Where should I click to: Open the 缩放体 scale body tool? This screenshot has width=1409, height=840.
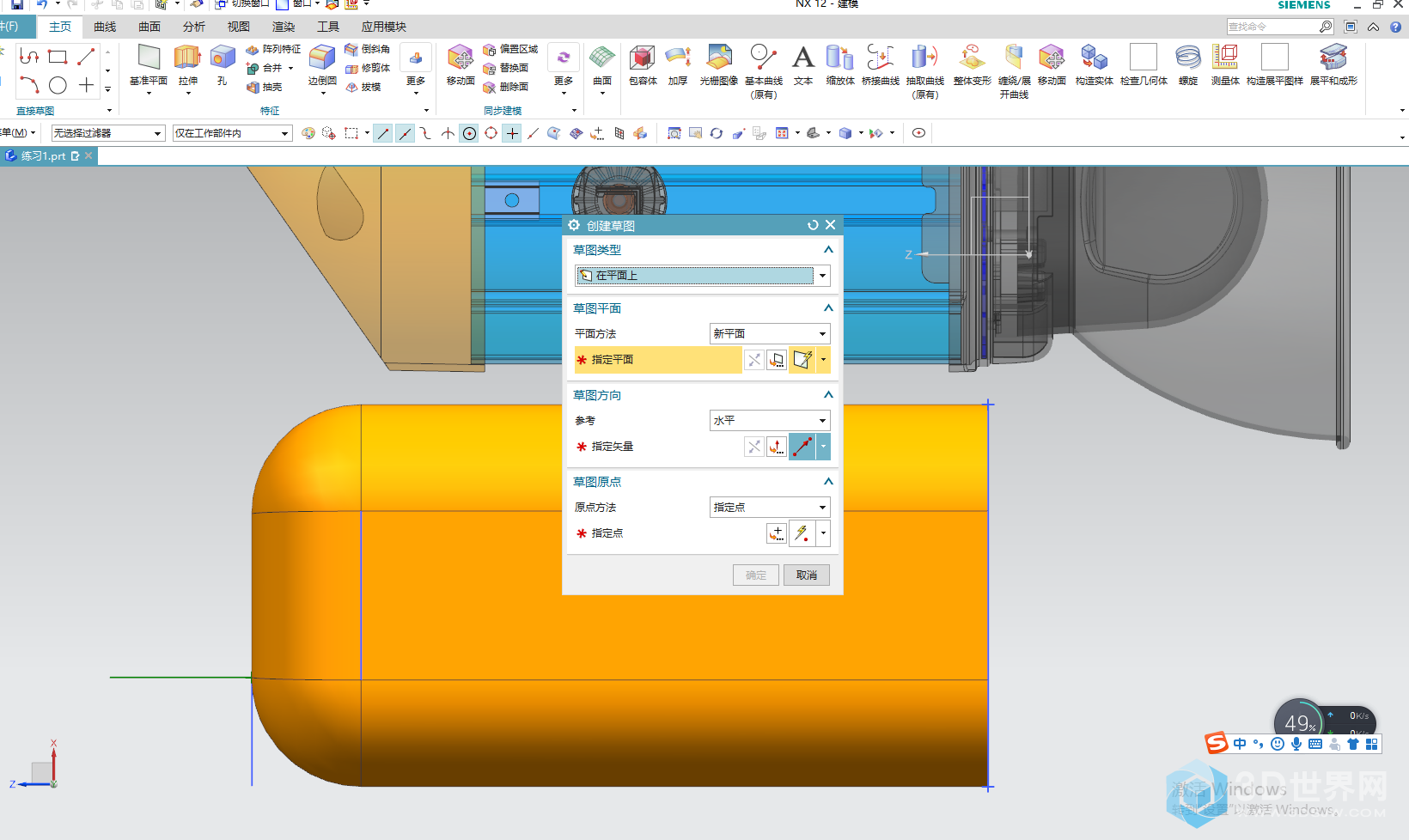(839, 64)
